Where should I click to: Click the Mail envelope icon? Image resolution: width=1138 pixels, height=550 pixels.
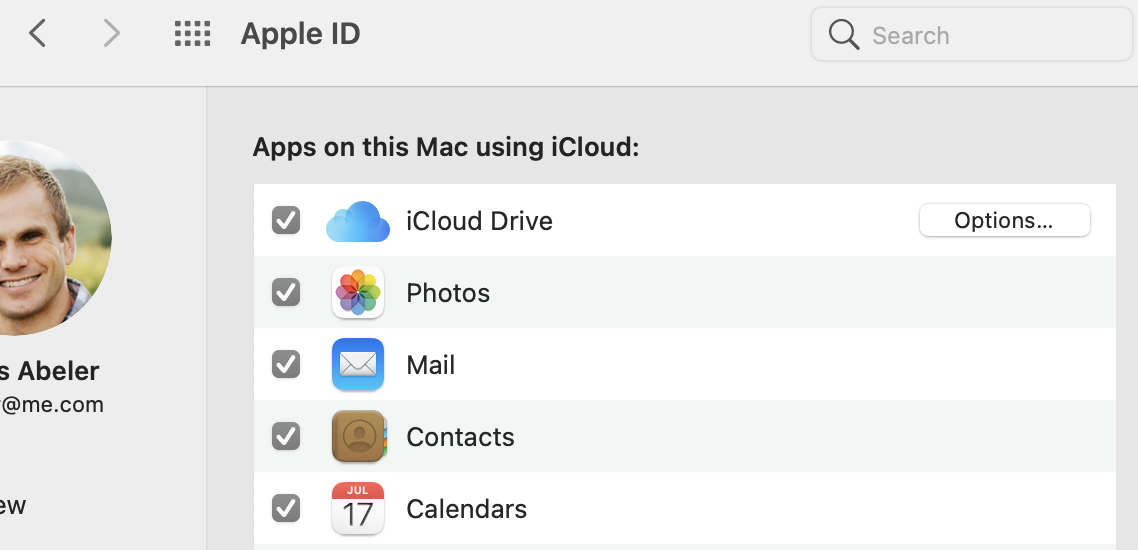click(358, 365)
